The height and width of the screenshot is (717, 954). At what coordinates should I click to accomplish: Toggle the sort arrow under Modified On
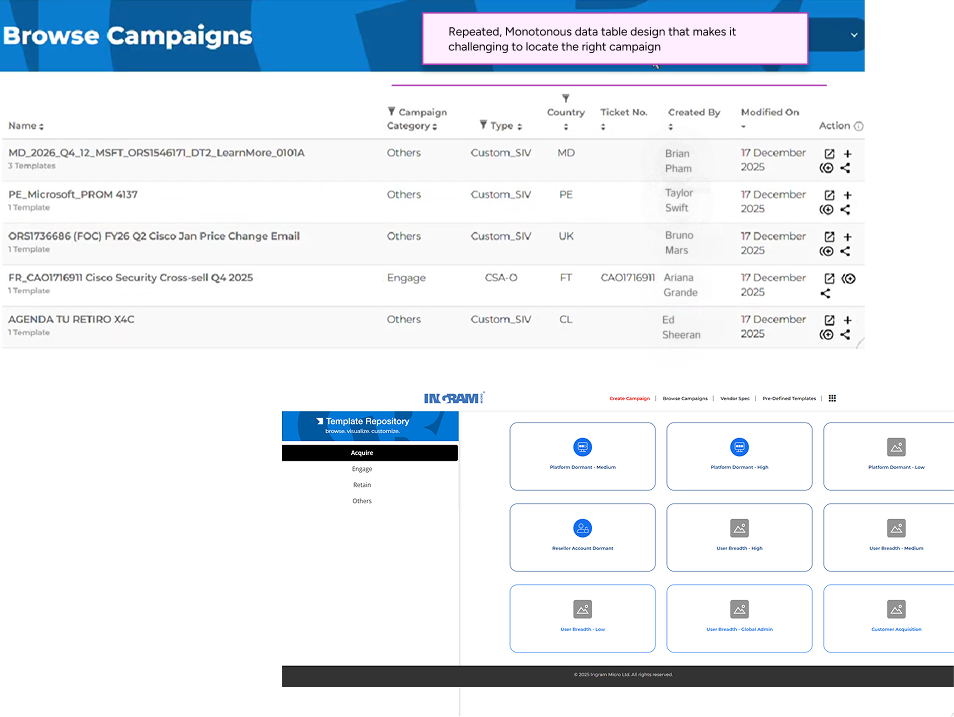743,127
